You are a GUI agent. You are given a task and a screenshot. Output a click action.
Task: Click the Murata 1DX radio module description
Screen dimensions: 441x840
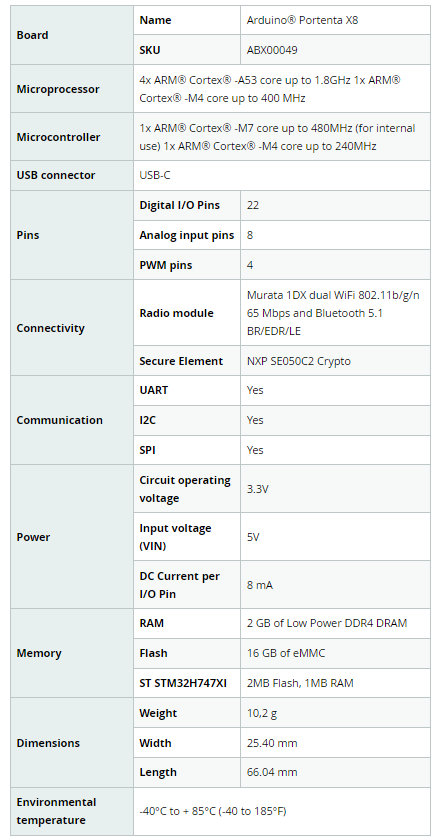[335, 313]
